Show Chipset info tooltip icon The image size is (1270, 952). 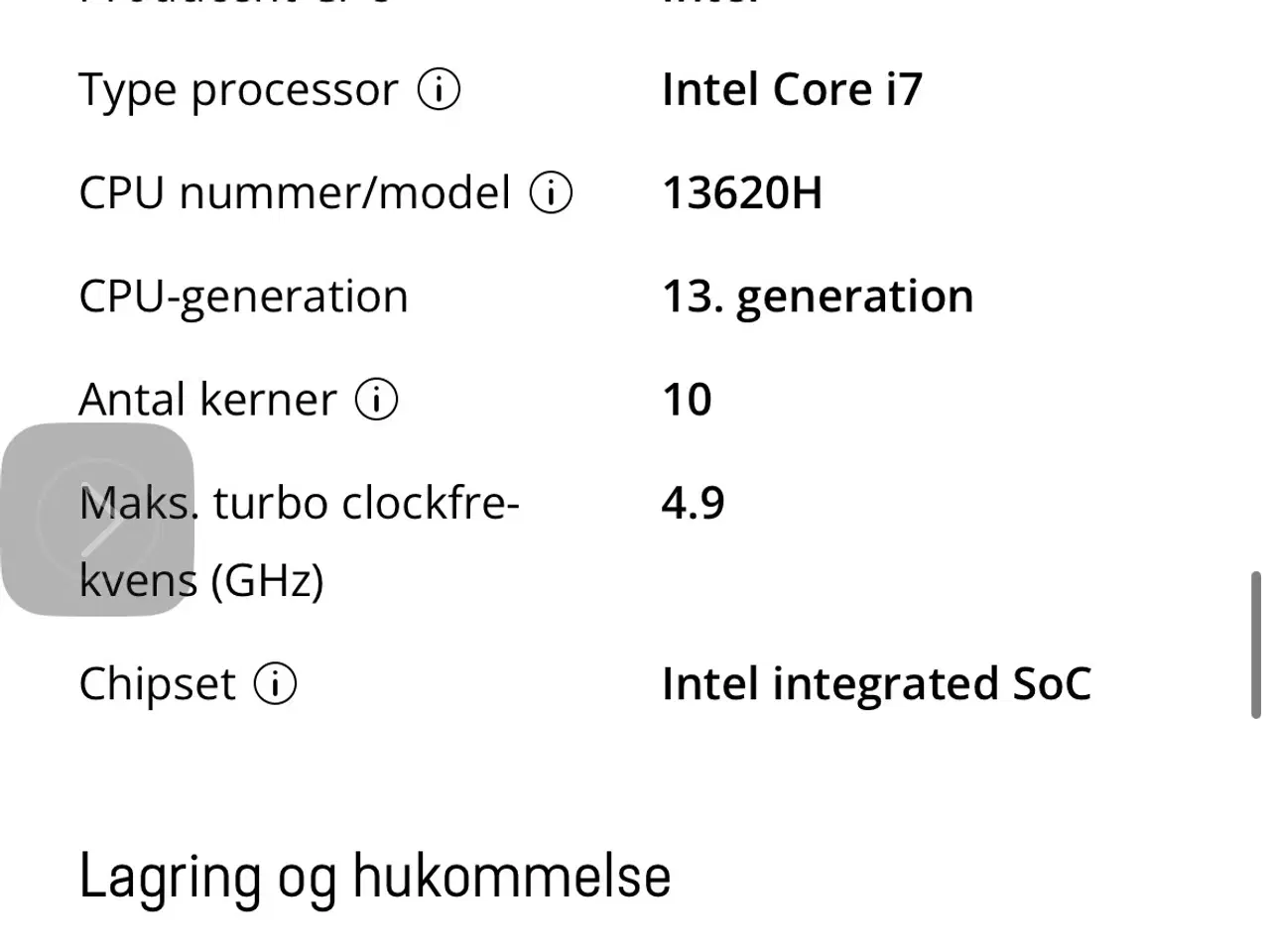[x=275, y=683]
